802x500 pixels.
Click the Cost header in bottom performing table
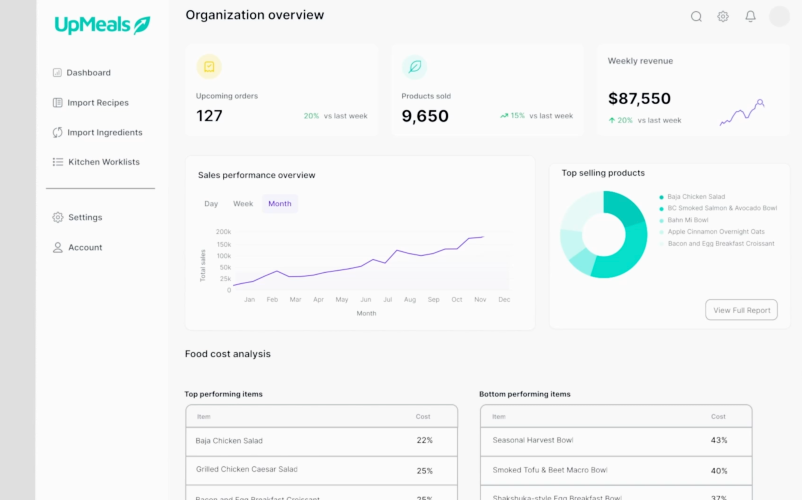coord(718,417)
